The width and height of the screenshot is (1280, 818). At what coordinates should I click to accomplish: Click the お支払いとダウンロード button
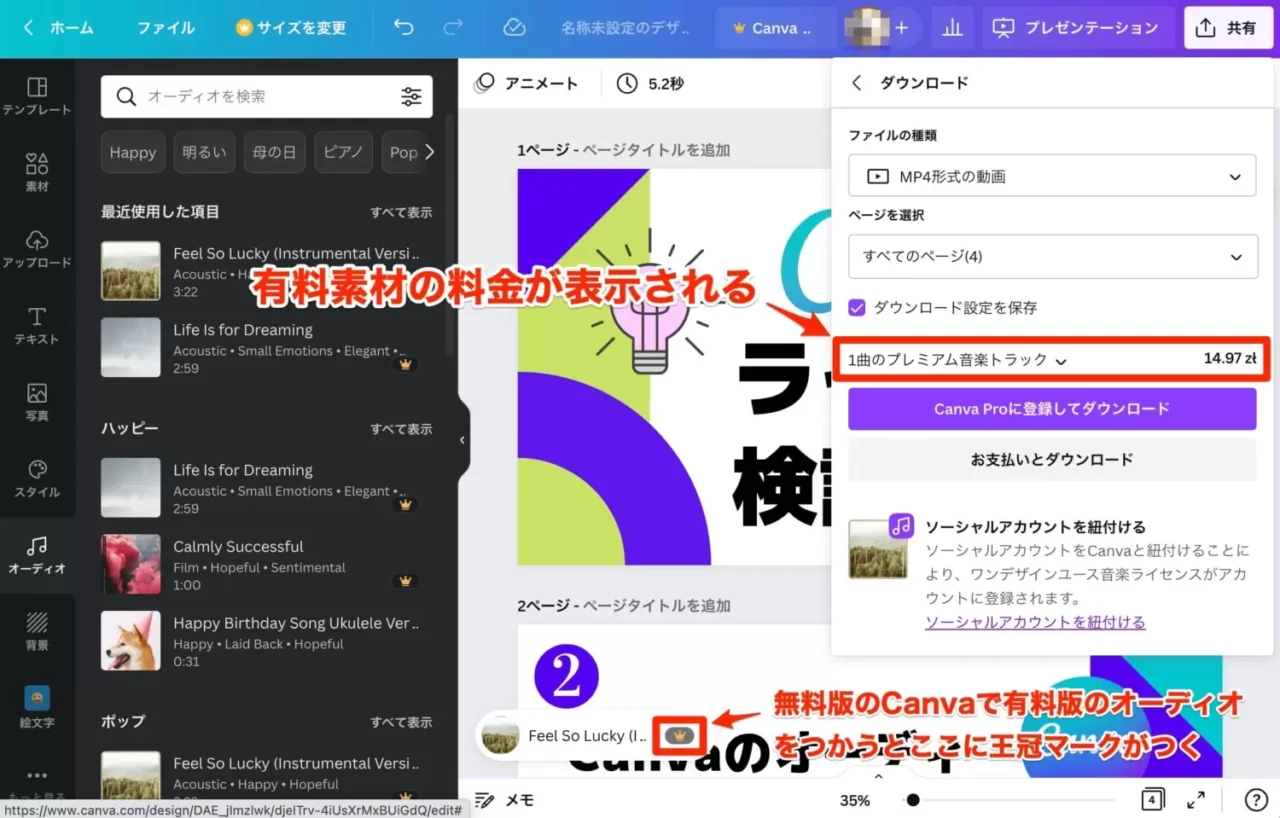coord(1052,460)
